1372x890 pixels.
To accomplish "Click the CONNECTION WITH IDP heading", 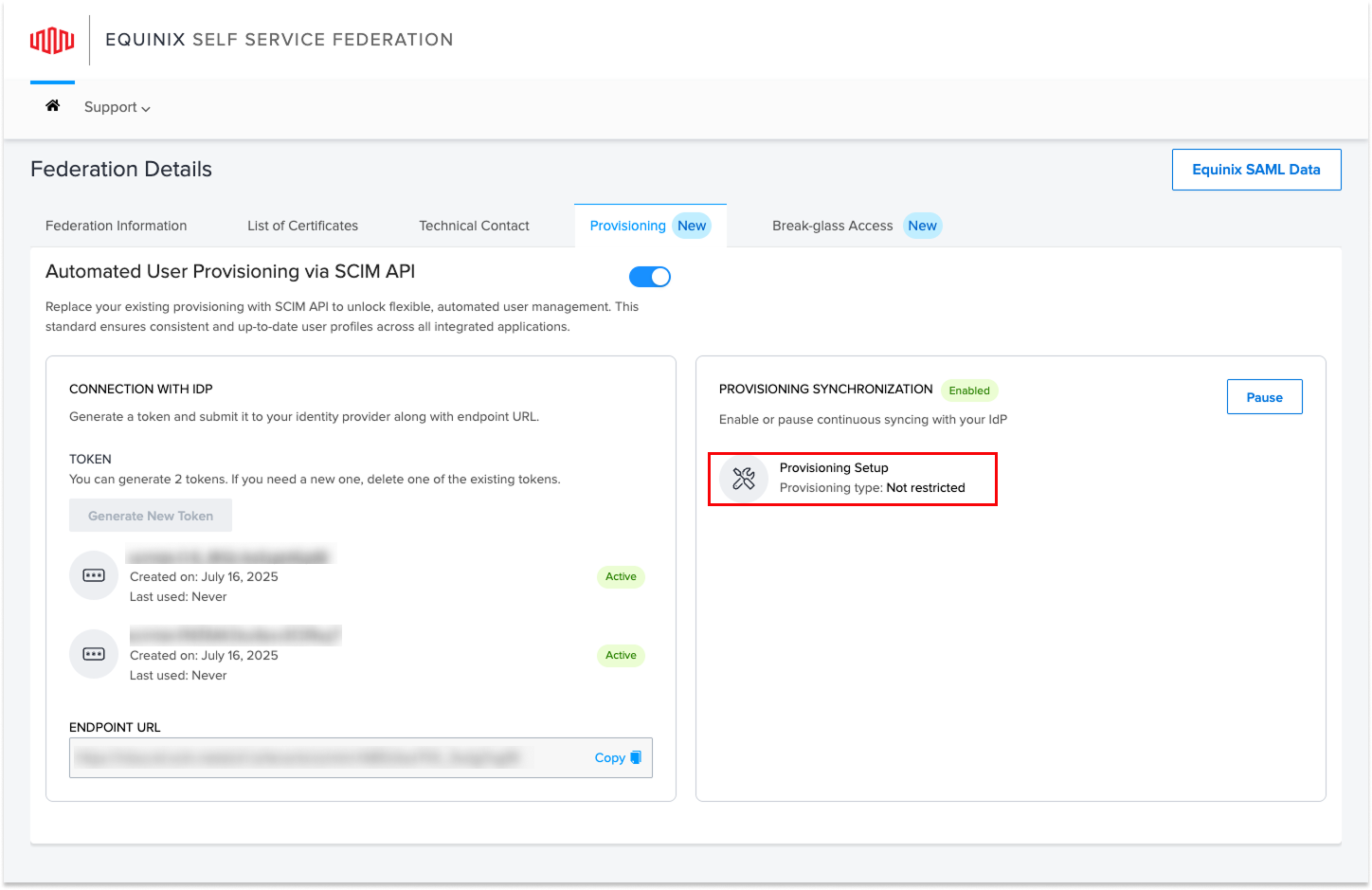I will [x=141, y=390].
